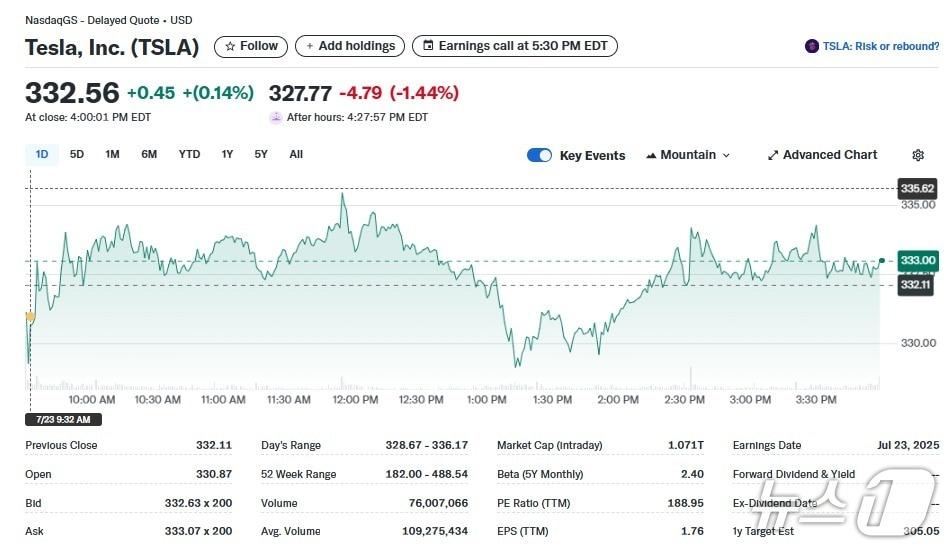Click the Earnings call at 5:30 PM button
Screen dimensions: 949x550
pos(515,46)
